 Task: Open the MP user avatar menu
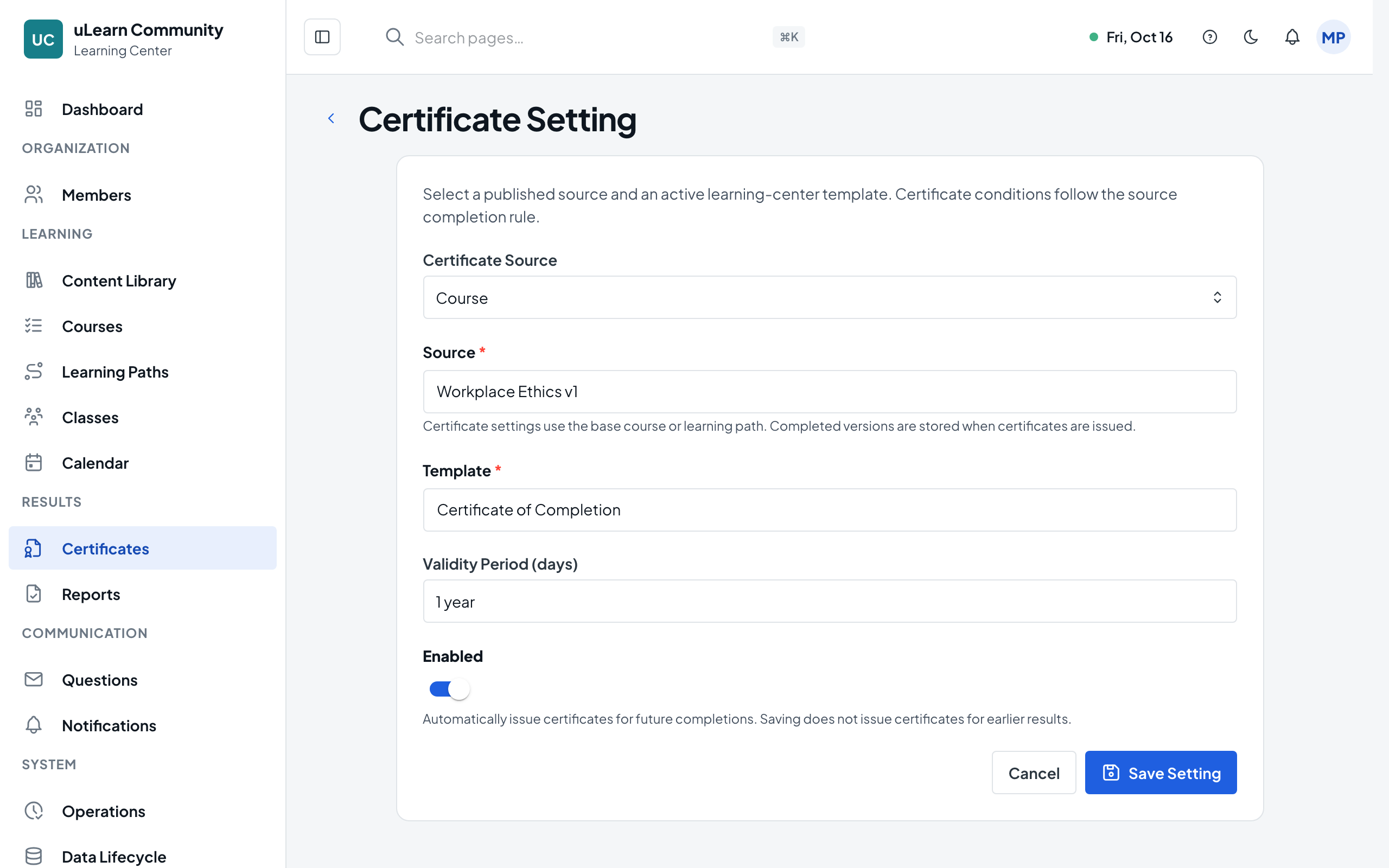click(x=1333, y=37)
